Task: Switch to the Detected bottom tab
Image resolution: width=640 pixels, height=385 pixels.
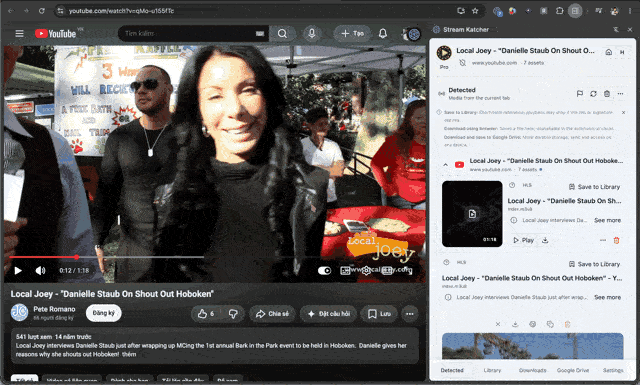Action: [x=452, y=370]
